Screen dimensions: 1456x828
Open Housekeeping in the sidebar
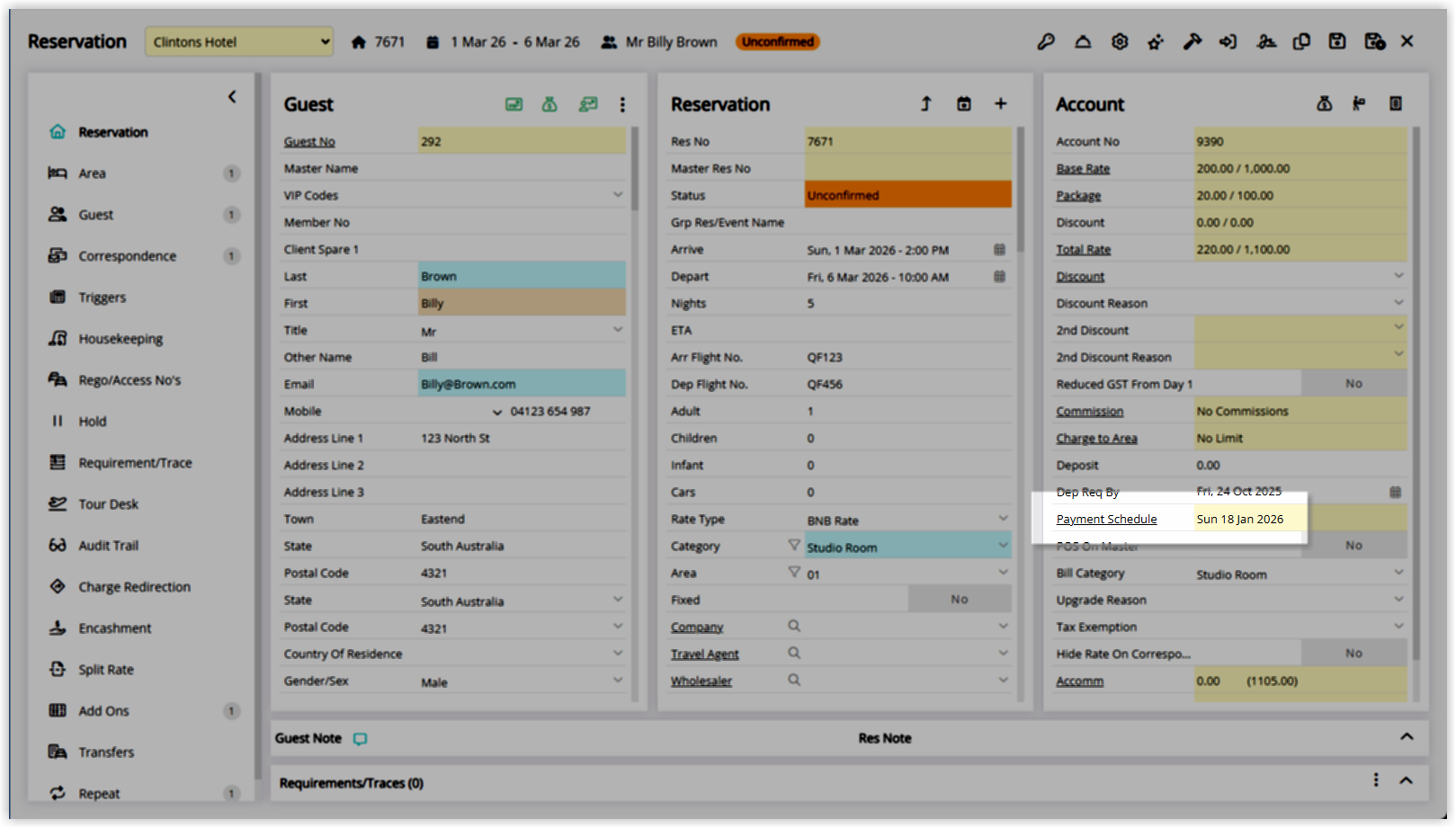(121, 339)
